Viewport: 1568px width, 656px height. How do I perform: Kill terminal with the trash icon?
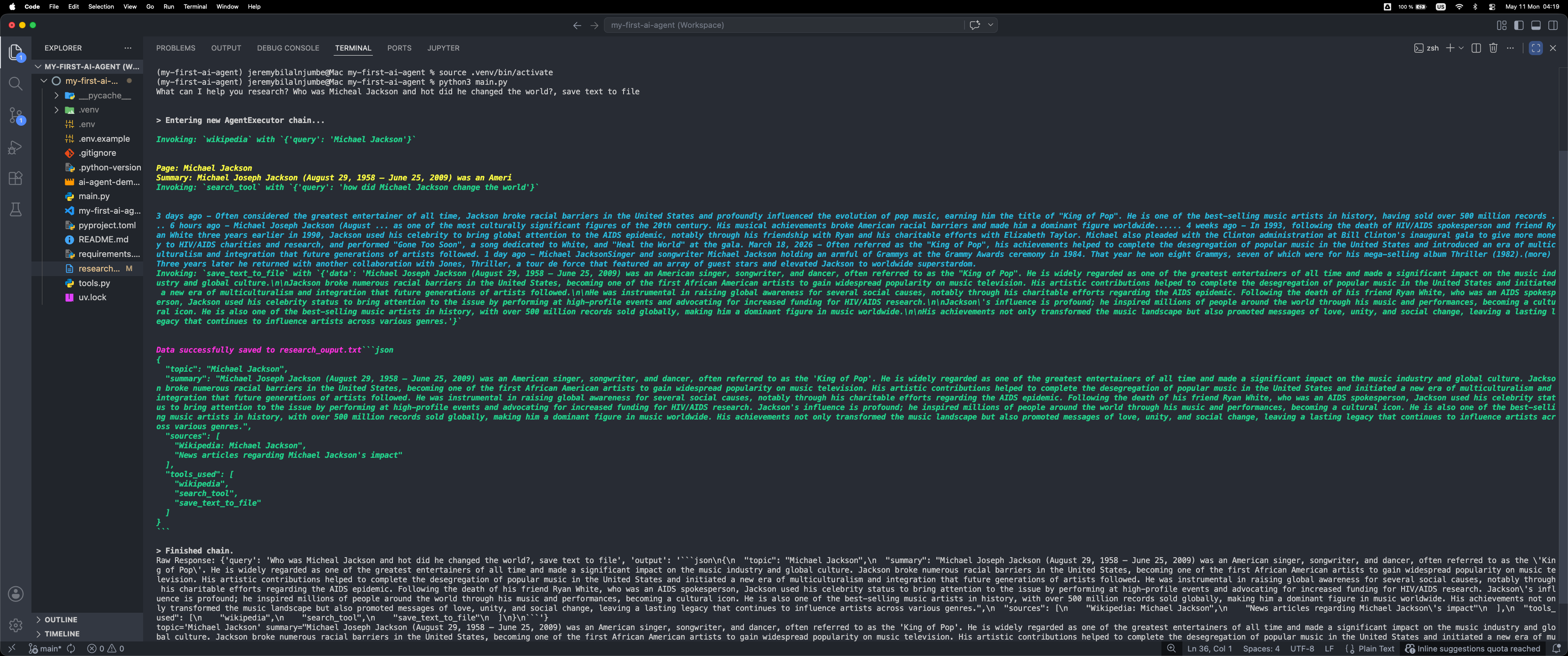point(1493,48)
